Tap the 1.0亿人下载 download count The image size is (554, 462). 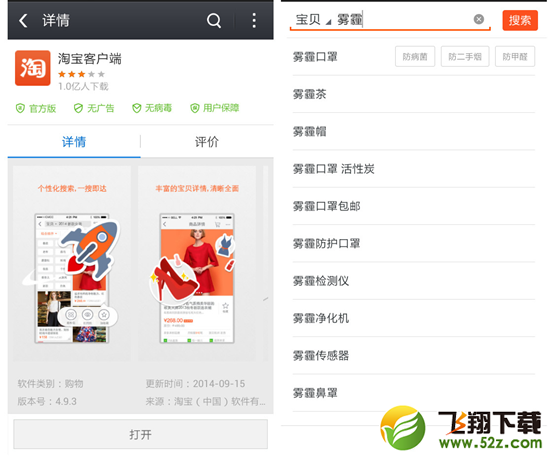point(83,87)
